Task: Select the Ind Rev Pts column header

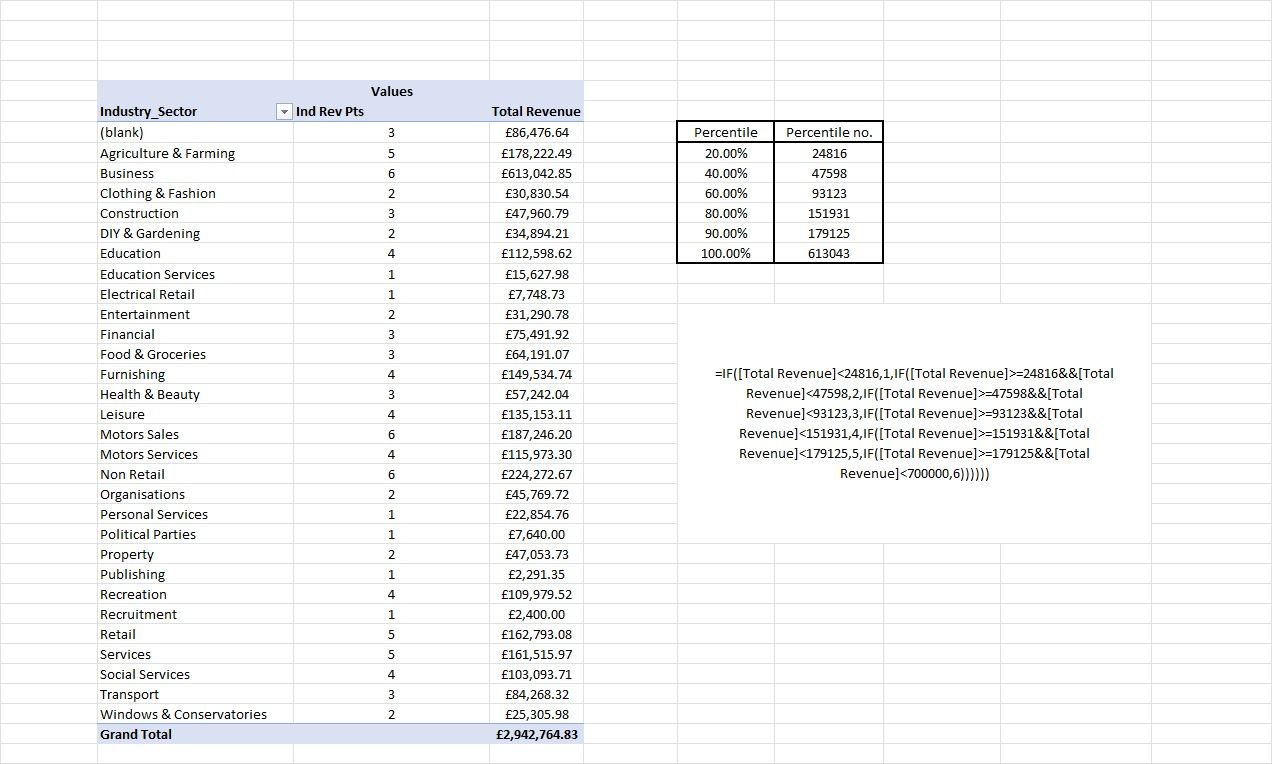Action: coord(391,112)
